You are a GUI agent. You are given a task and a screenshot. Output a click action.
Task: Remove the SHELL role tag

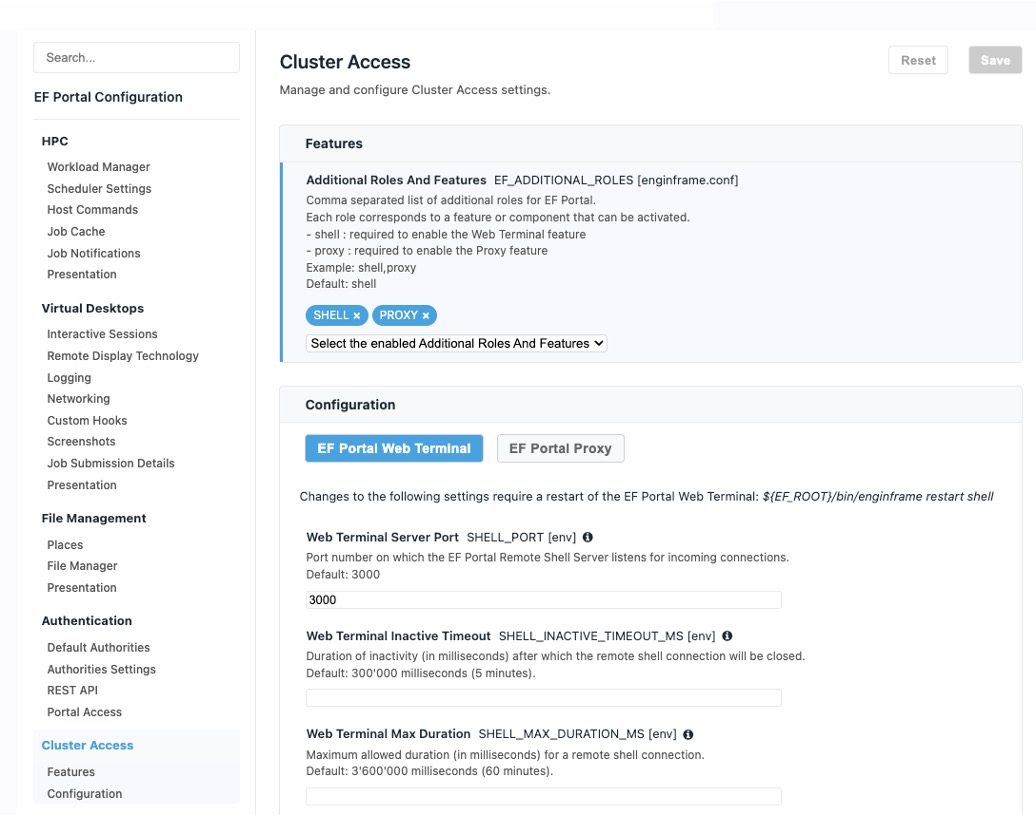coord(356,316)
